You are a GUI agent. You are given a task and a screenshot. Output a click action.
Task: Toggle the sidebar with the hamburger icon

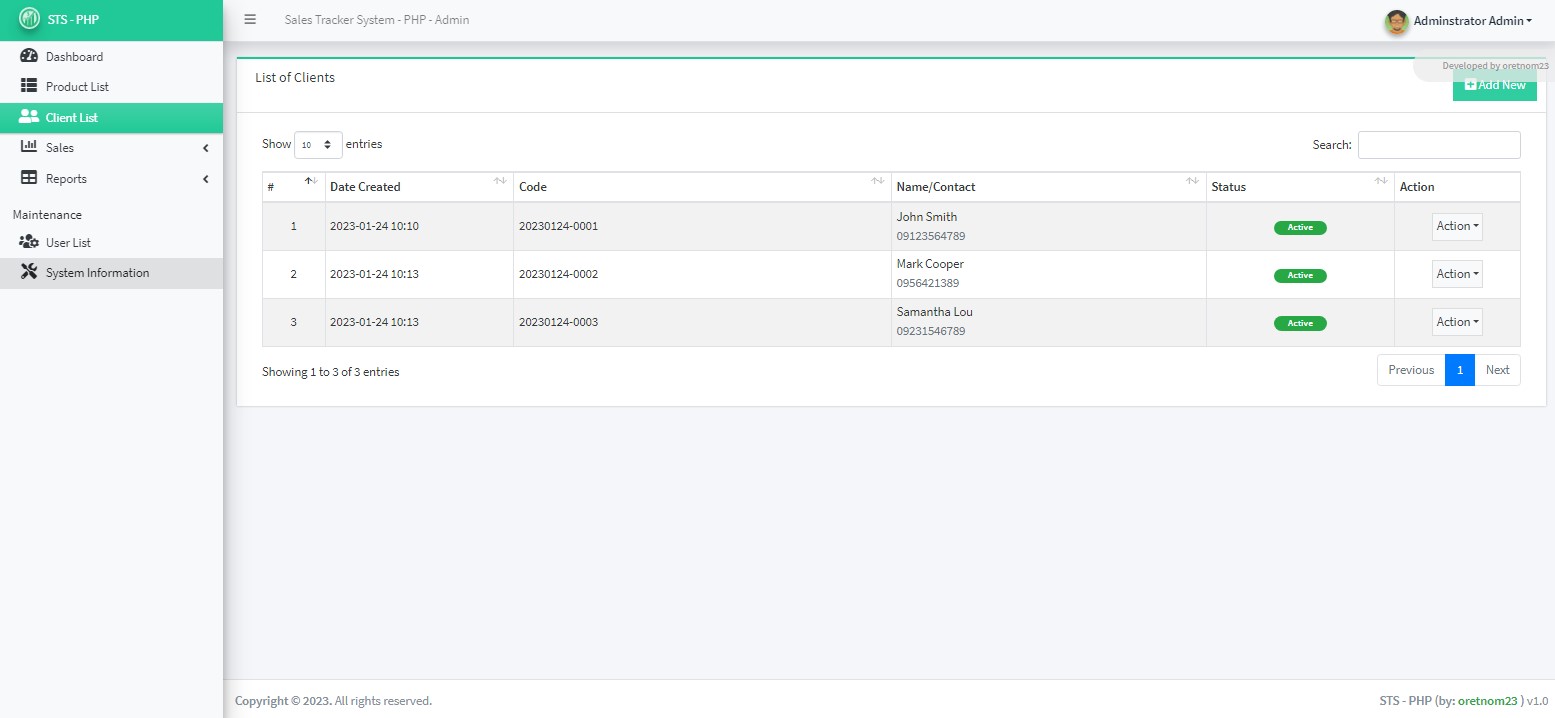tap(250, 19)
